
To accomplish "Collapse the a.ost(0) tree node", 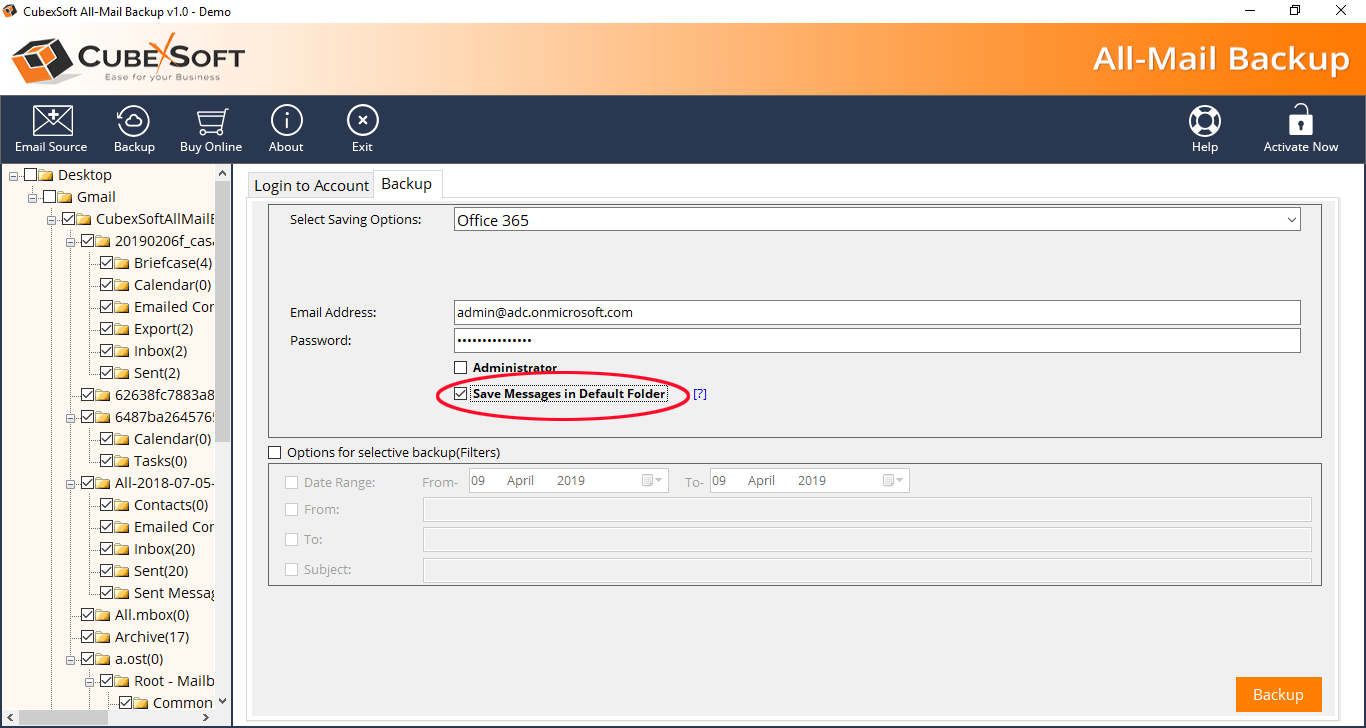I will 71,659.
